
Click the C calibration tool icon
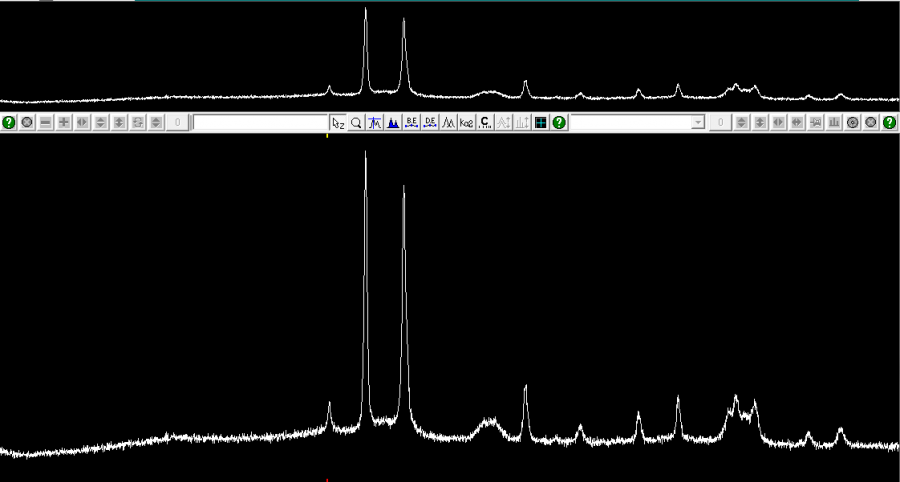pos(485,122)
